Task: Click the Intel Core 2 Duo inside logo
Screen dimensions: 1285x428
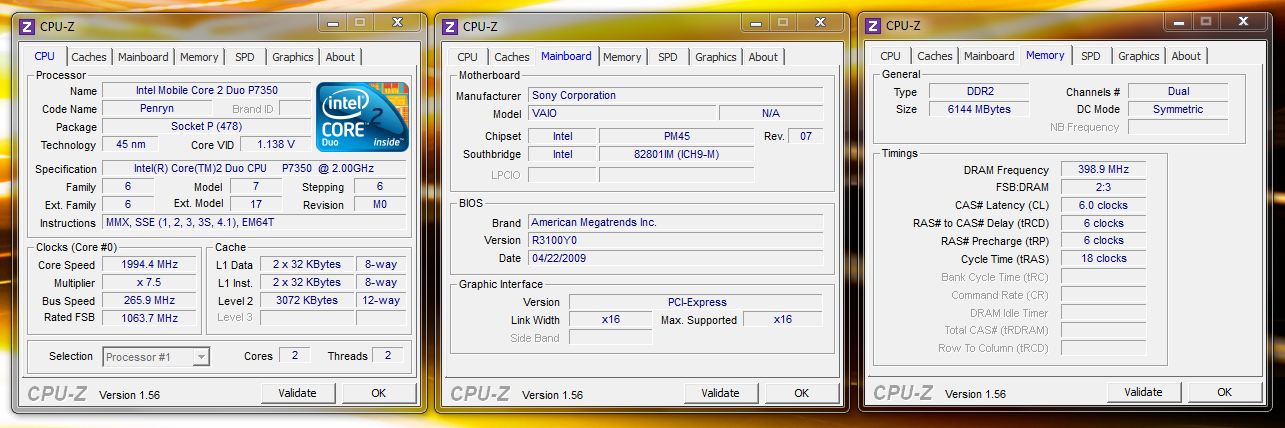Action: pyautogui.click(x=362, y=116)
